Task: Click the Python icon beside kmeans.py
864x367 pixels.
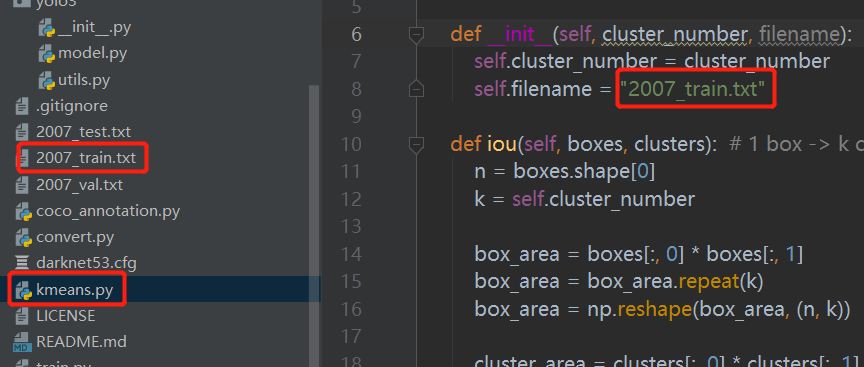Action: tap(23, 290)
